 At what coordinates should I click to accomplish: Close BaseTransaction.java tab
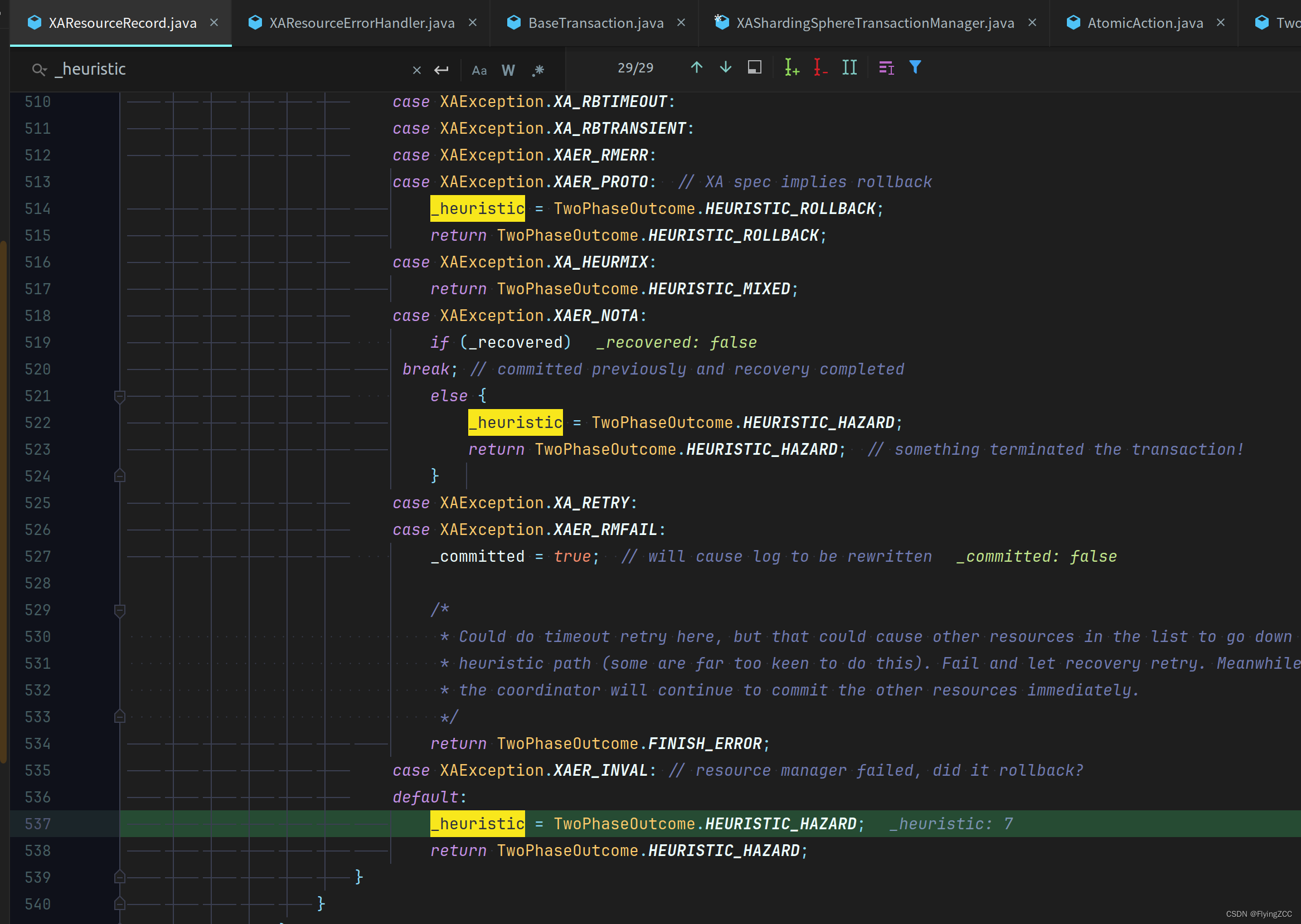tap(681, 23)
